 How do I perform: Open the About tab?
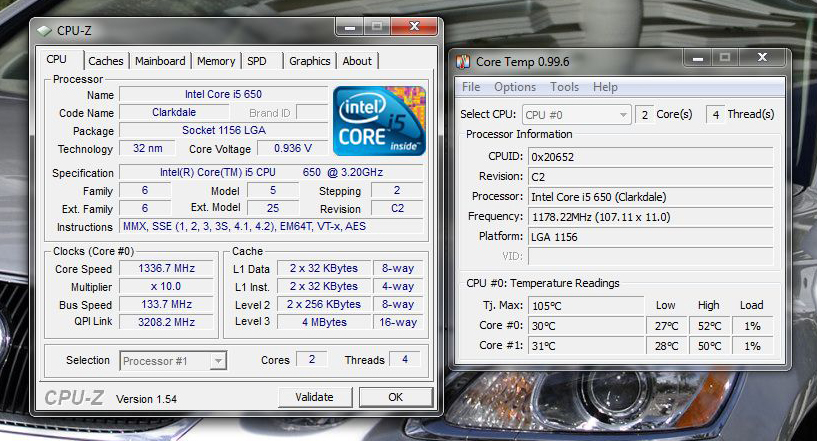[357, 61]
